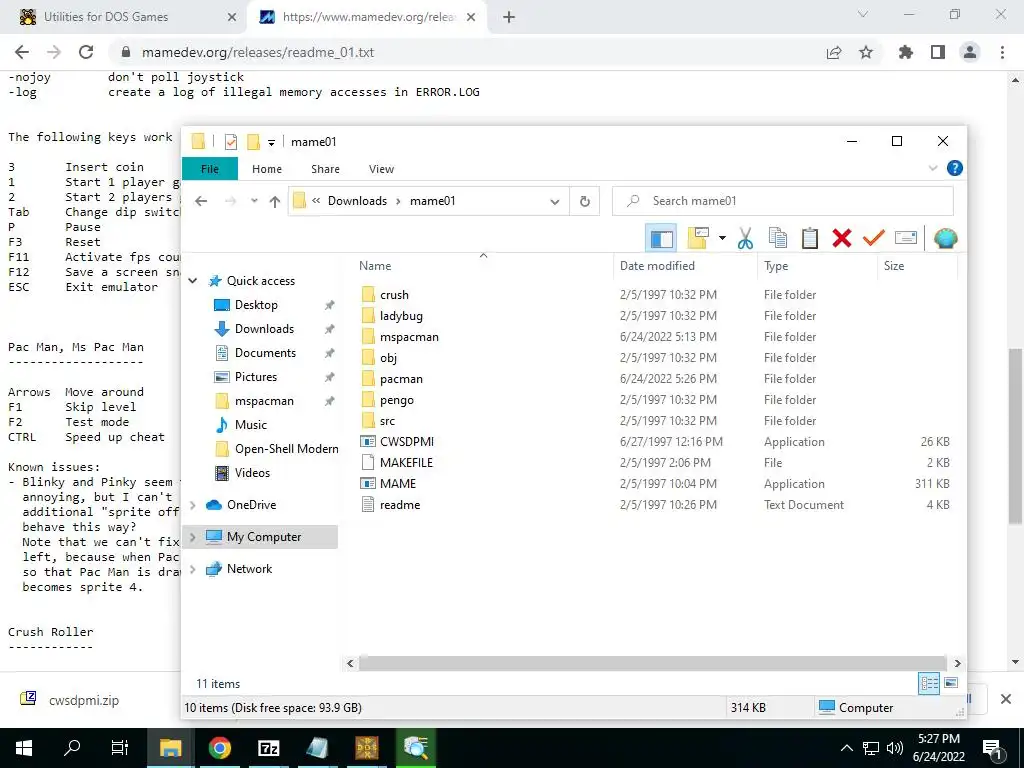Click the folder options toolbar icon
This screenshot has width=1024, height=768.
point(697,238)
